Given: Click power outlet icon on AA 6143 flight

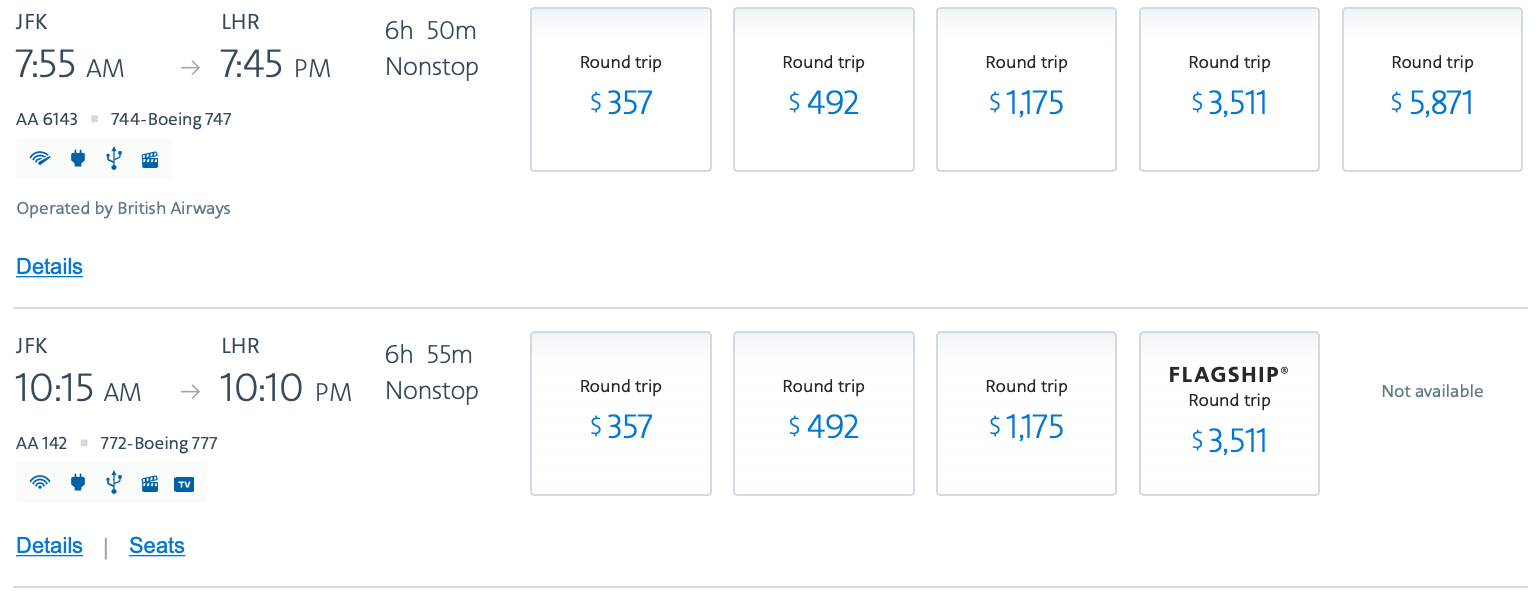Looking at the screenshot, I should coord(78,158).
